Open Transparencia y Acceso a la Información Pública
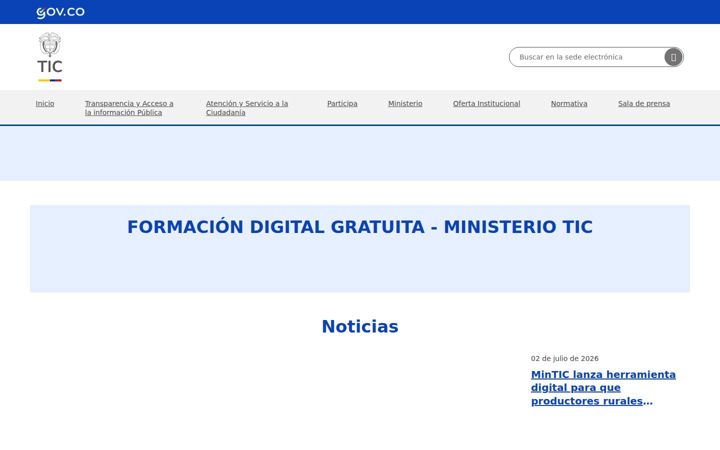This screenshot has height=450, width=720. [x=129, y=108]
